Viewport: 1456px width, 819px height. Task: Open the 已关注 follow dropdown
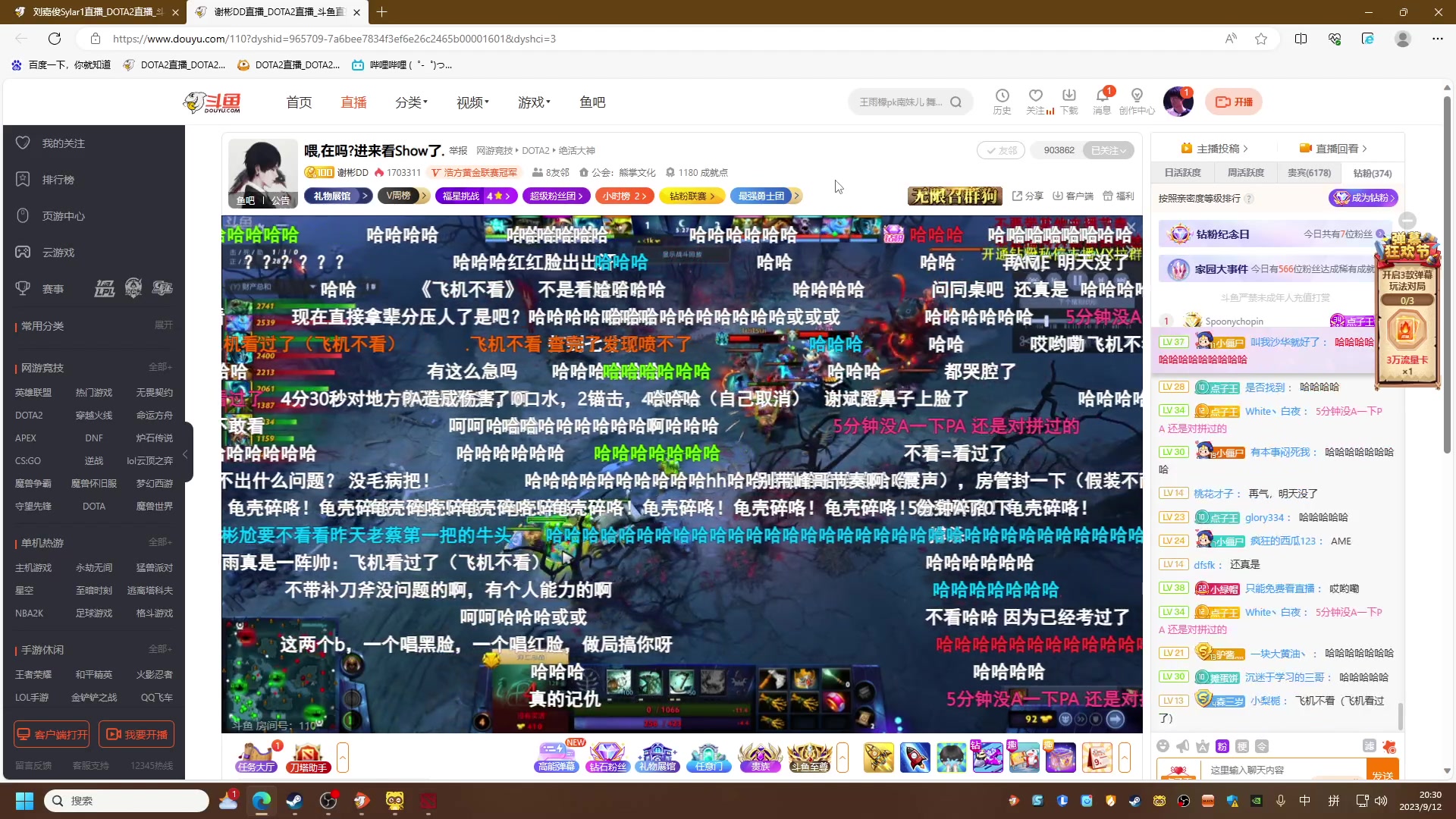pyautogui.click(x=1109, y=150)
